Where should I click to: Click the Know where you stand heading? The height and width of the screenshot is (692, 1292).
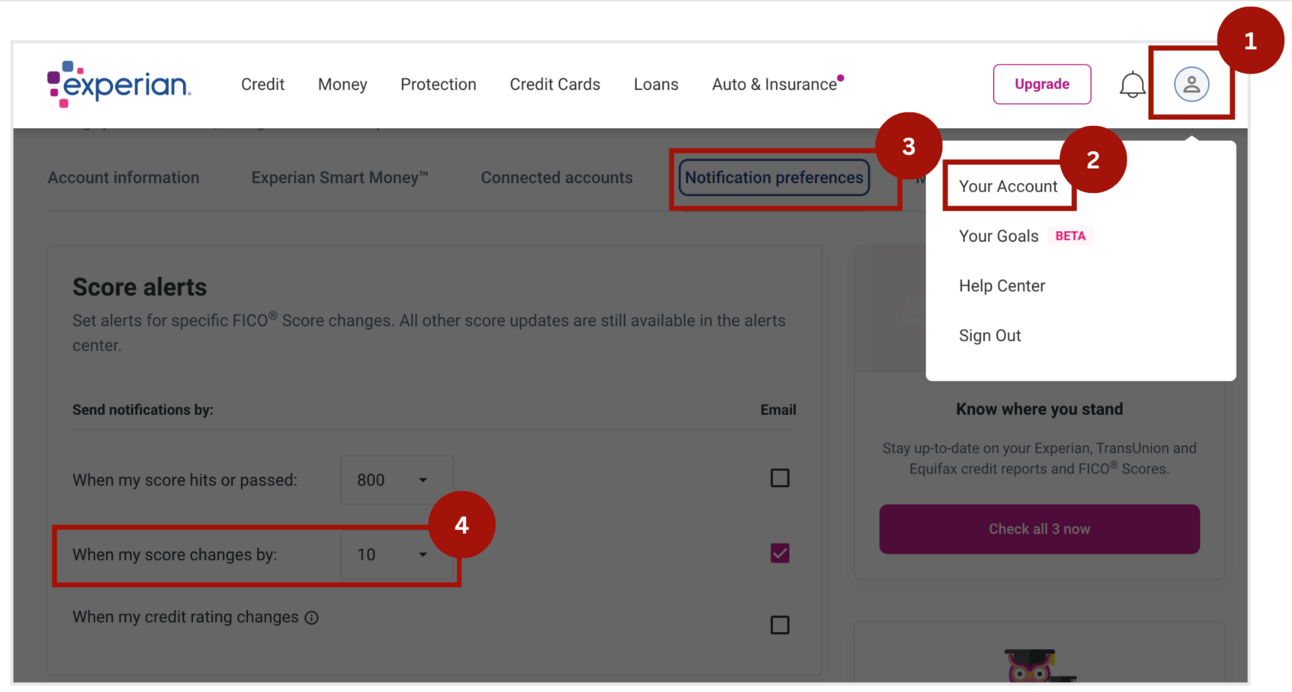(x=1040, y=409)
